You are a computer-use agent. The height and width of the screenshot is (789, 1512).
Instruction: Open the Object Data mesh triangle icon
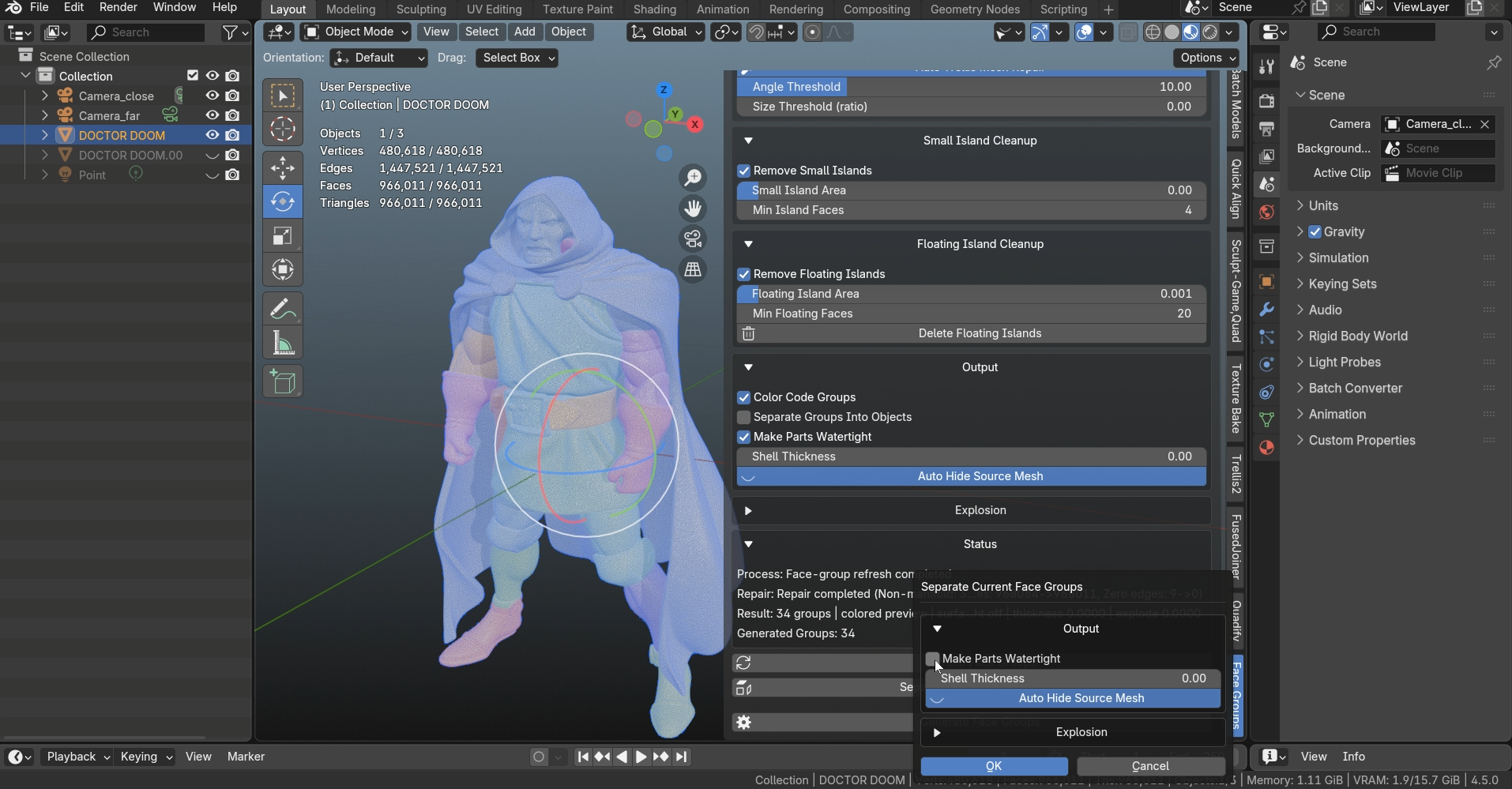tap(1266, 419)
